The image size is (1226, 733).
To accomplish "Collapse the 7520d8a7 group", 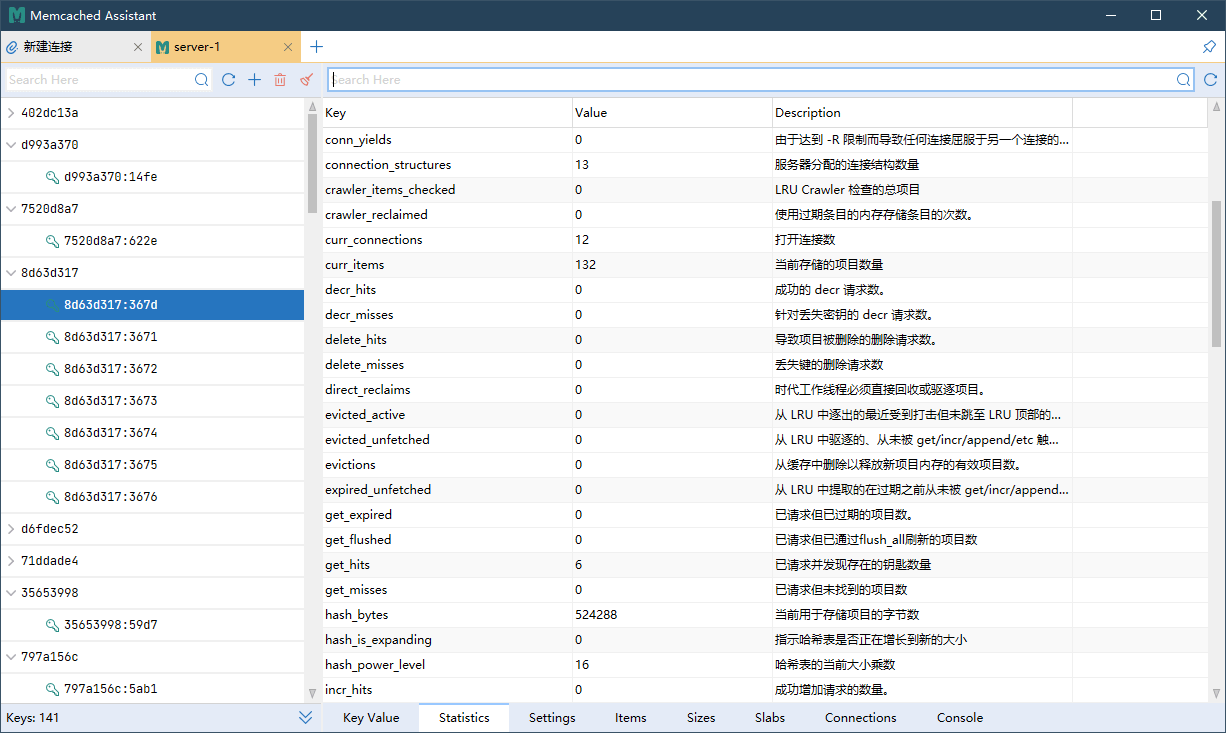I will 11,209.
